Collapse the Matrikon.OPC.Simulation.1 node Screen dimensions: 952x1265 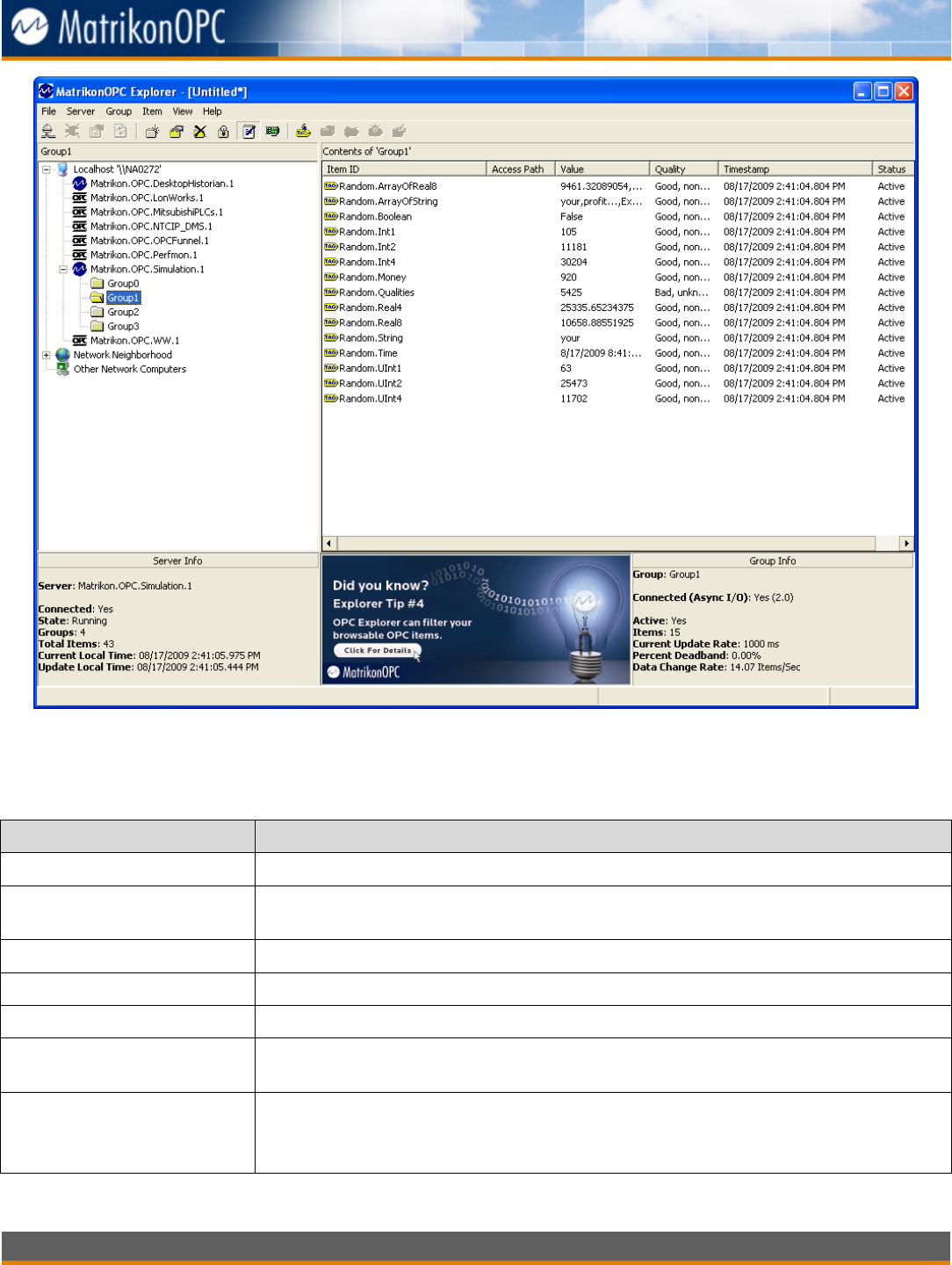pyautogui.click(x=63, y=270)
